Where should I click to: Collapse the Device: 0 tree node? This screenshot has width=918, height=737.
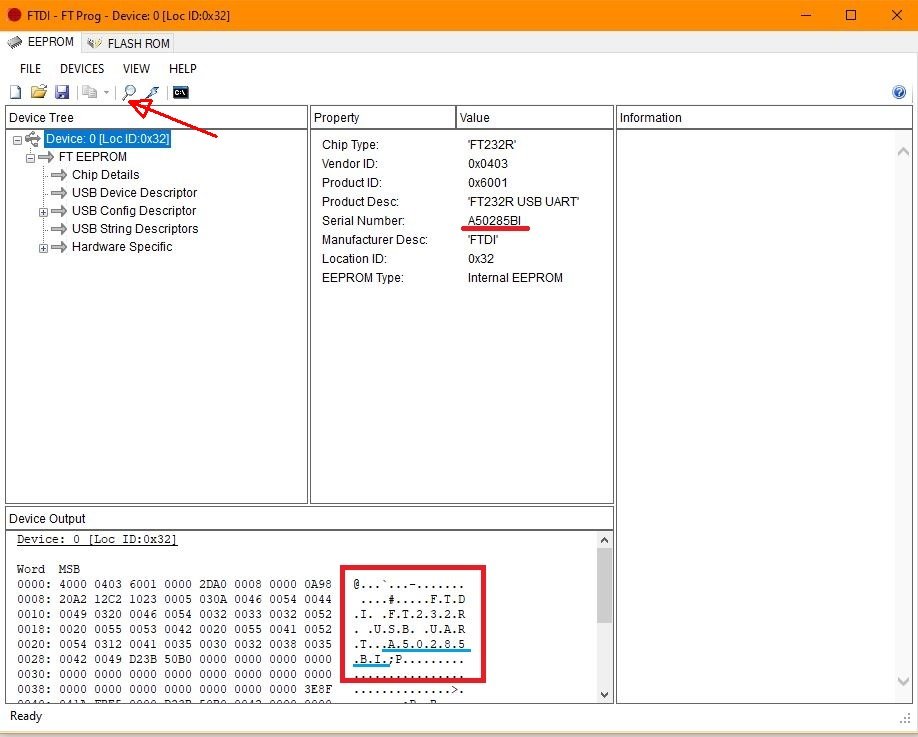(17, 140)
